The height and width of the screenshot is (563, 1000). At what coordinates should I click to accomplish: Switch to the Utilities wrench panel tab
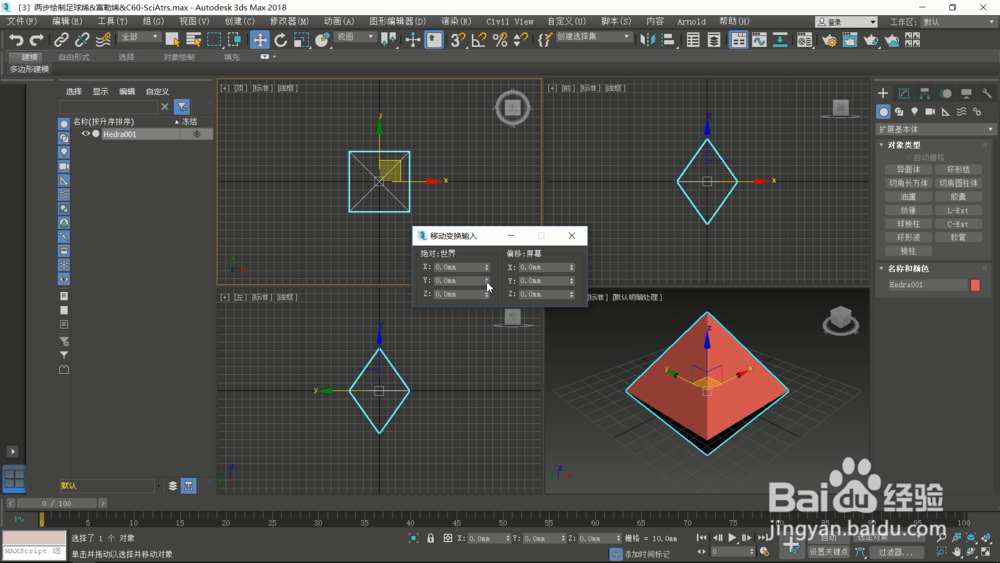(x=987, y=93)
